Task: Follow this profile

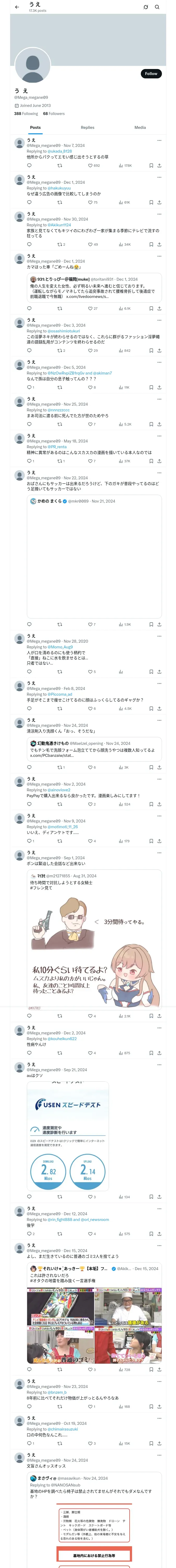Action: 150,74
